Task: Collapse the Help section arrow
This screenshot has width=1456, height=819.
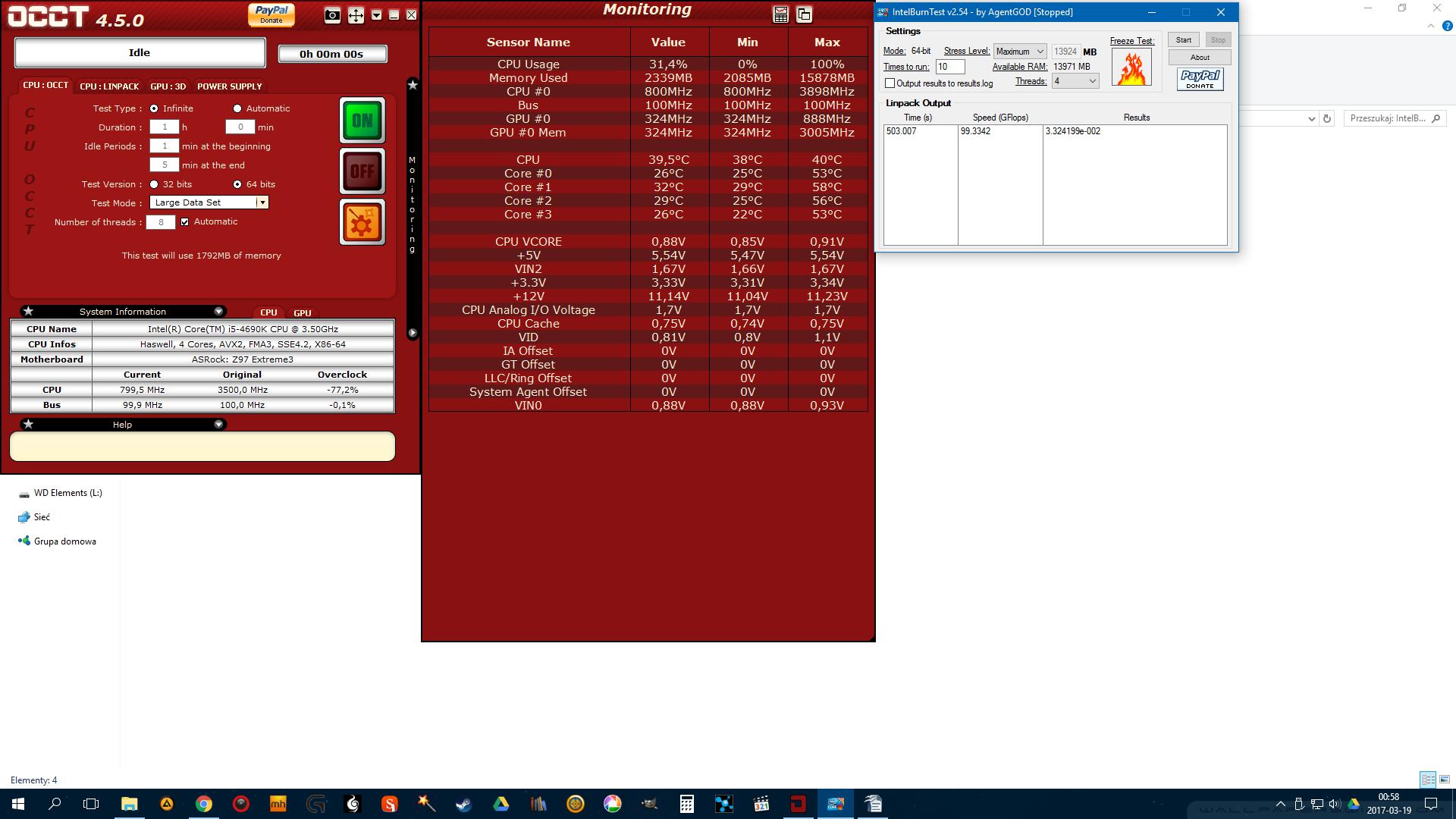Action: point(218,425)
